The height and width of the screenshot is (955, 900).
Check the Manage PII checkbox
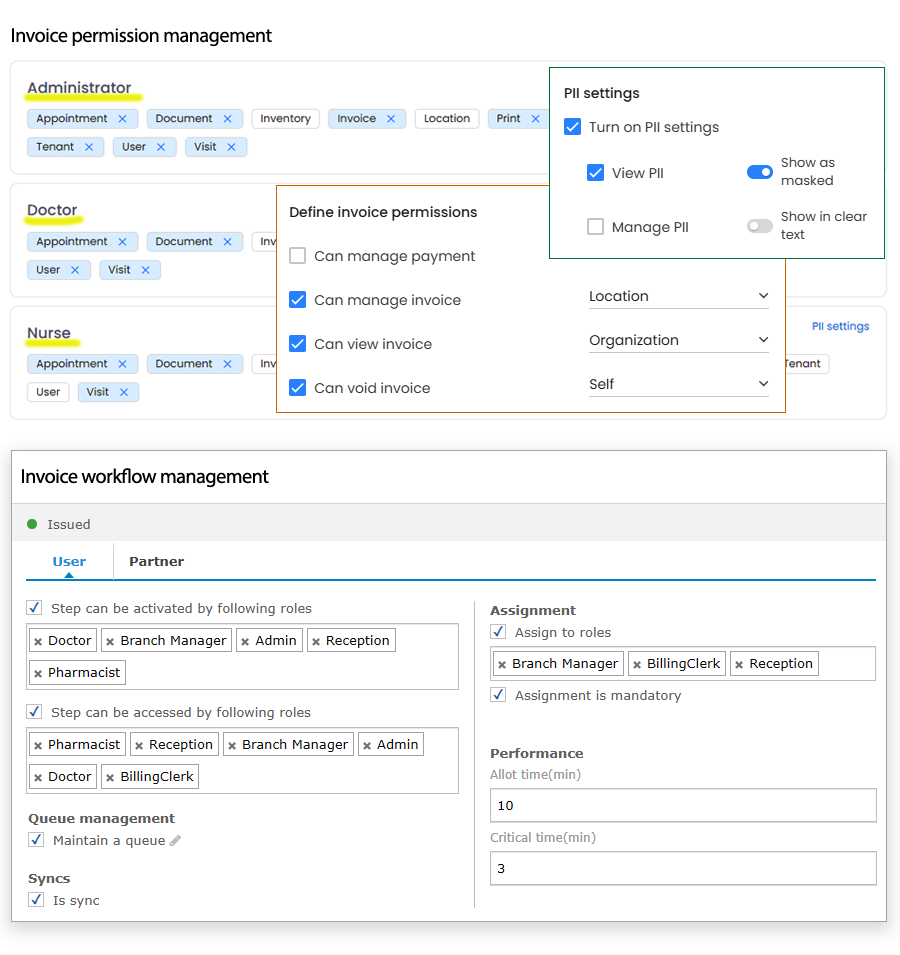(x=595, y=227)
